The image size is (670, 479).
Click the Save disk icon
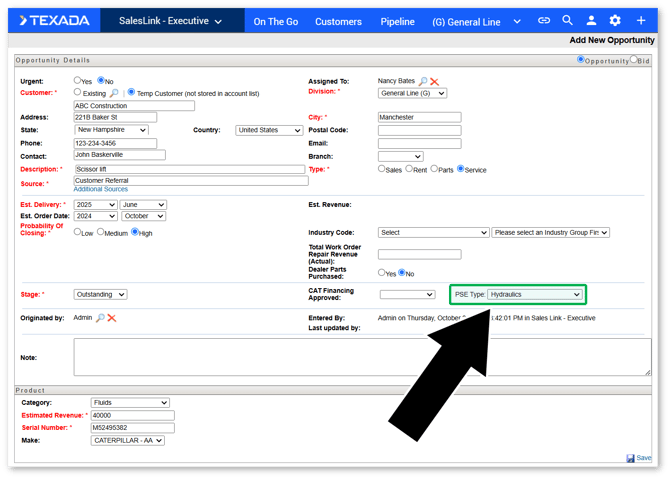click(631, 458)
